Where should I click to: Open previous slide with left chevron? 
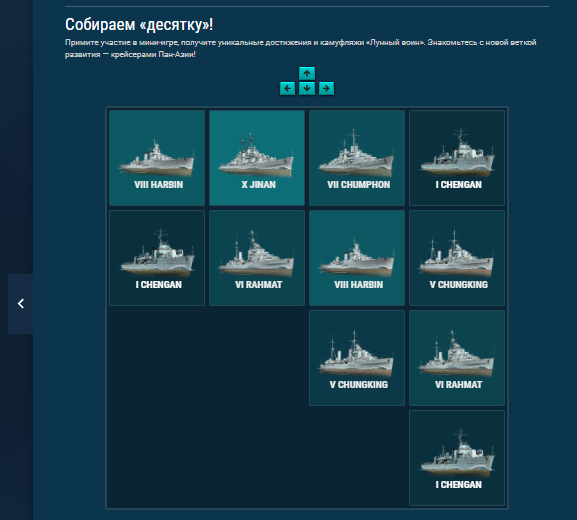tap(21, 304)
